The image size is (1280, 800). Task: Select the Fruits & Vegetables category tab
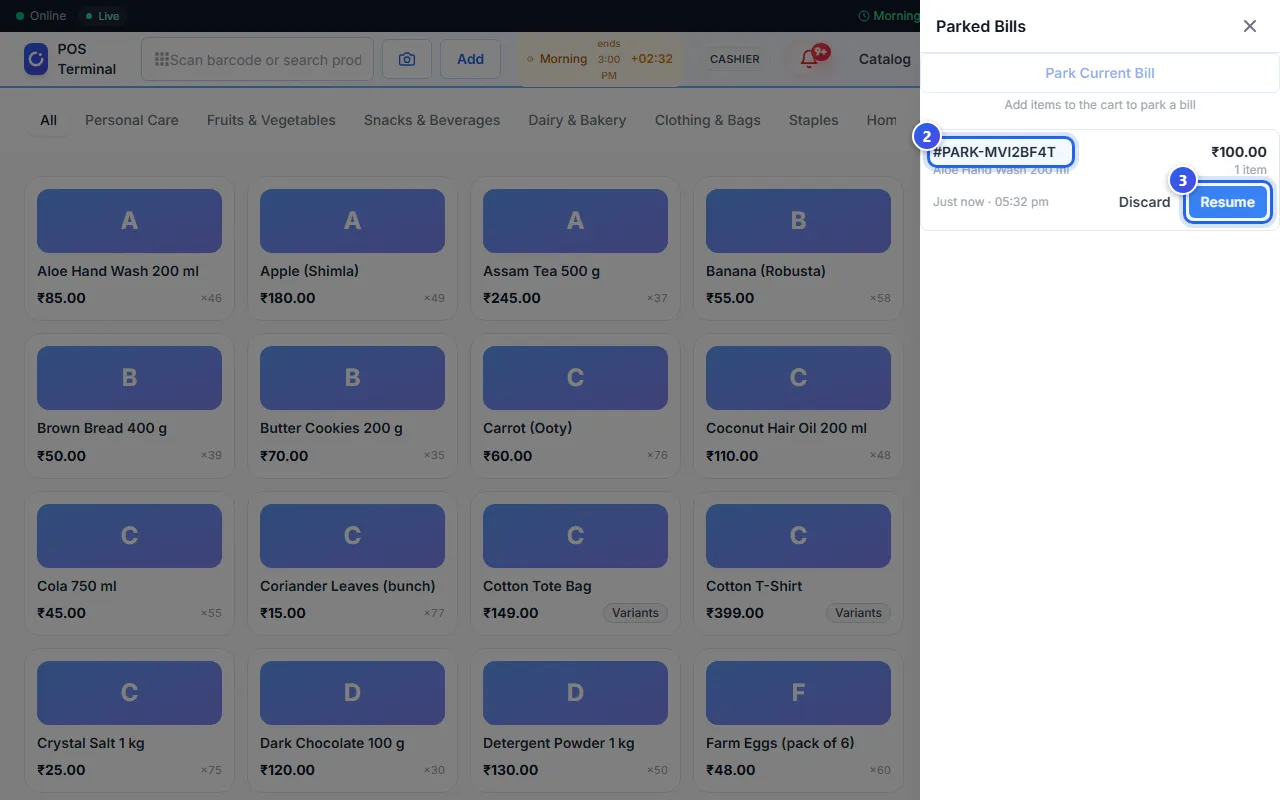click(x=271, y=120)
